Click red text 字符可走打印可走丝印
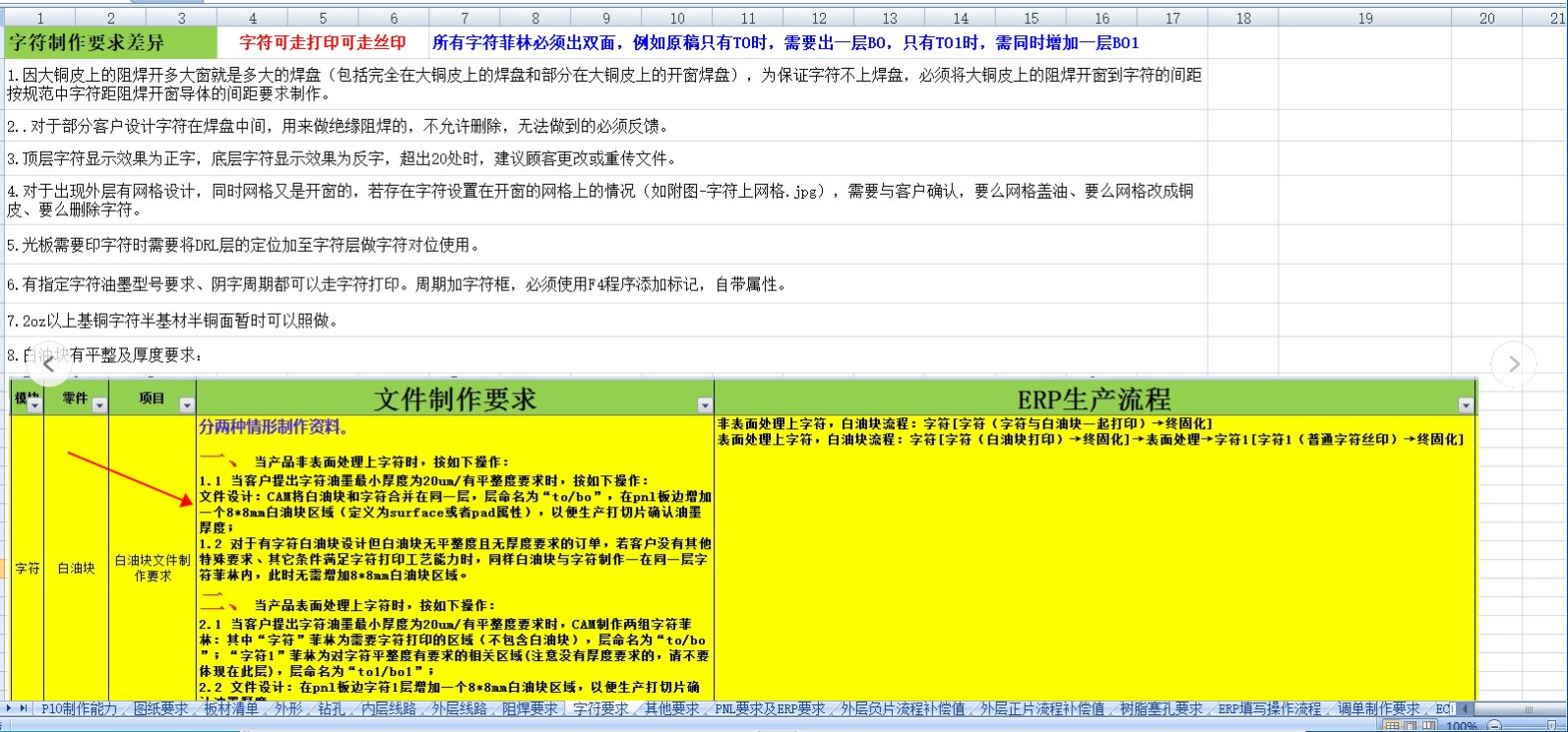Image resolution: width=1568 pixels, height=732 pixels. pyautogui.click(x=322, y=42)
